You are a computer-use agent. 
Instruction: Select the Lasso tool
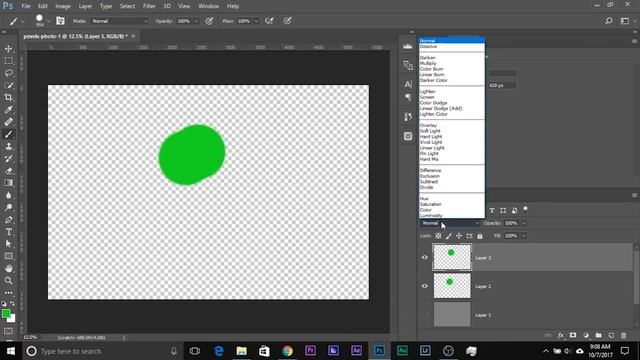tap(8, 73)
